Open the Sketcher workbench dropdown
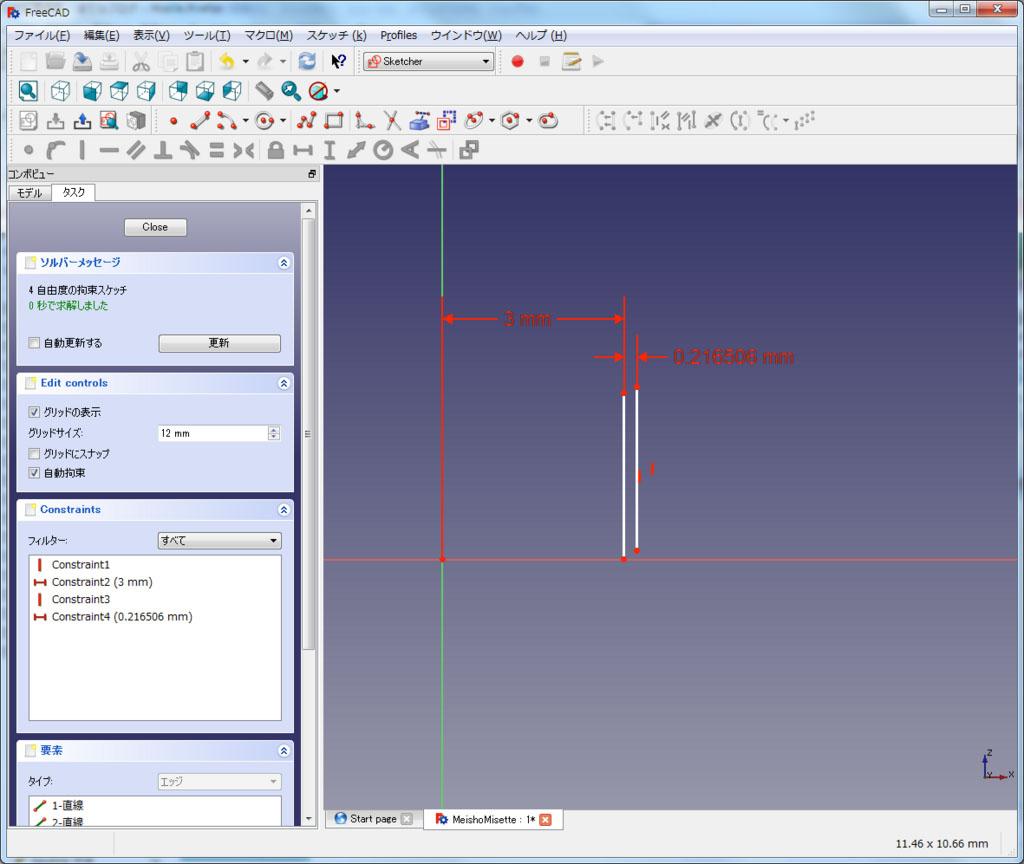 pos(428,61)
